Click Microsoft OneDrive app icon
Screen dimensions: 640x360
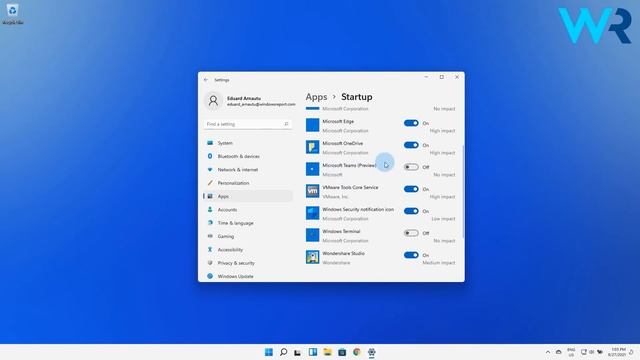pos(313,147)
